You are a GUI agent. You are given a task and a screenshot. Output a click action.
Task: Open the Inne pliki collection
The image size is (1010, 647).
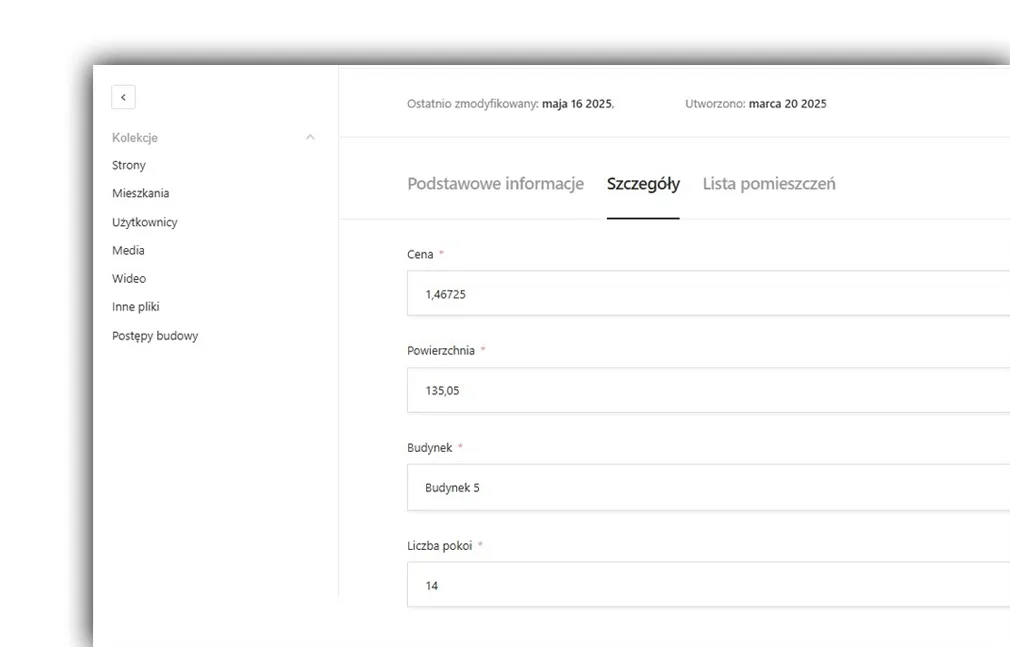click(x=135, y=307)
